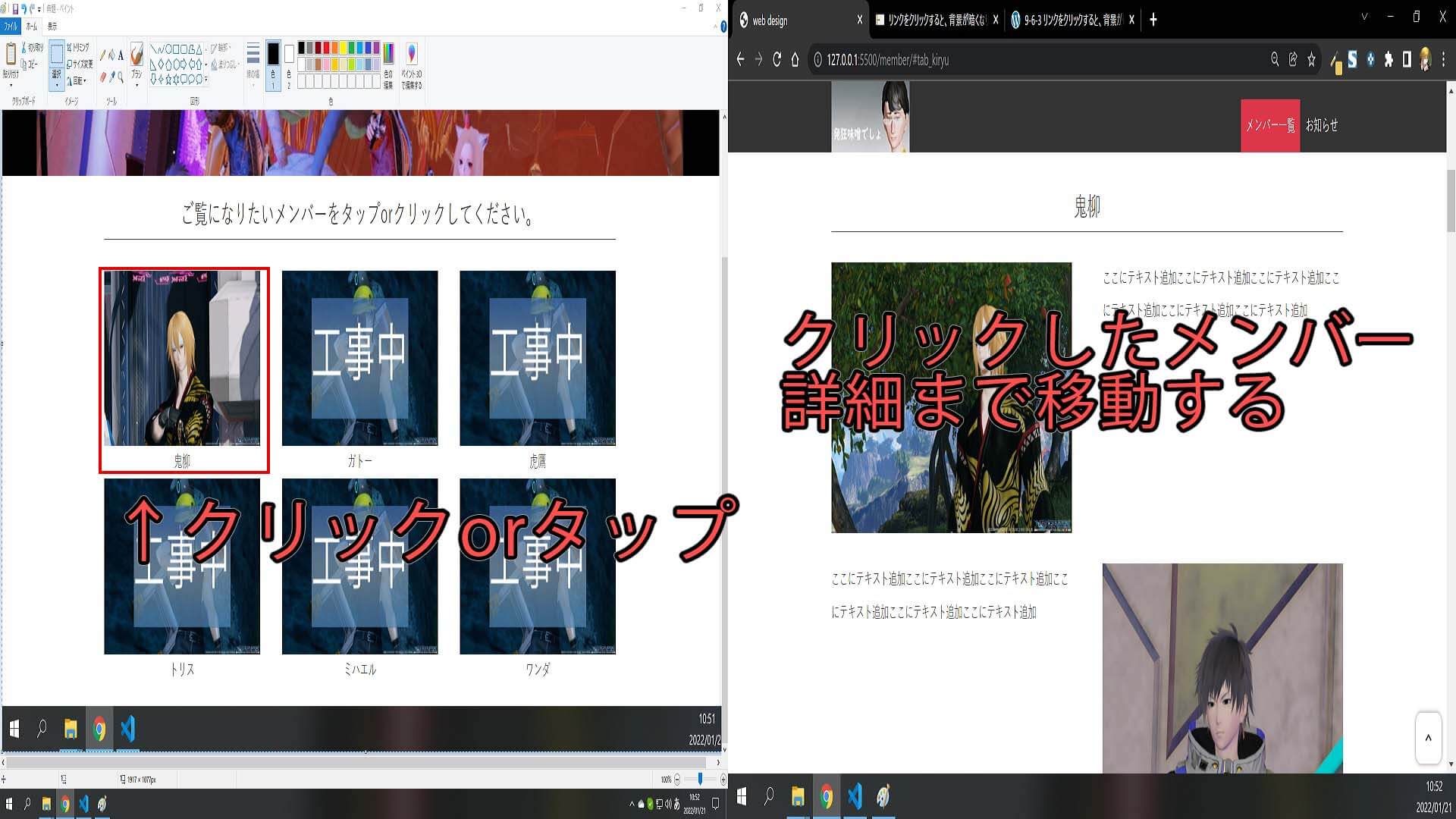Switch to the 'web design' Chrome tab

pos(799,20)
